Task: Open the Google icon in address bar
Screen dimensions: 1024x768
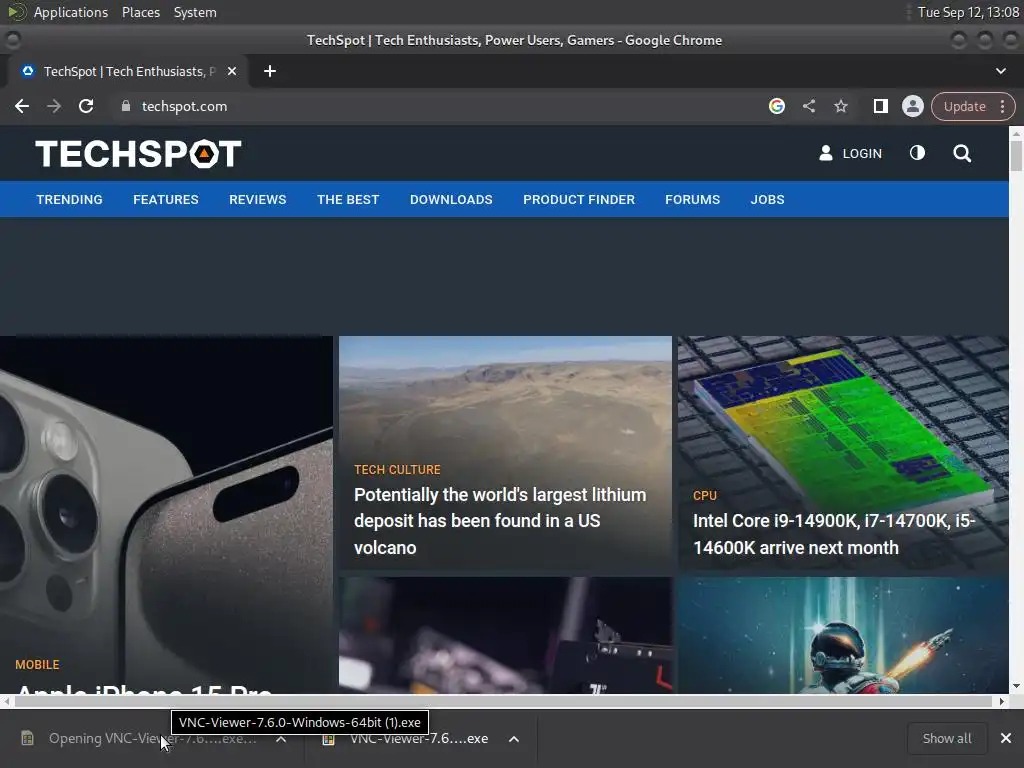Action: pyautogui.click(x=776, y=106)
